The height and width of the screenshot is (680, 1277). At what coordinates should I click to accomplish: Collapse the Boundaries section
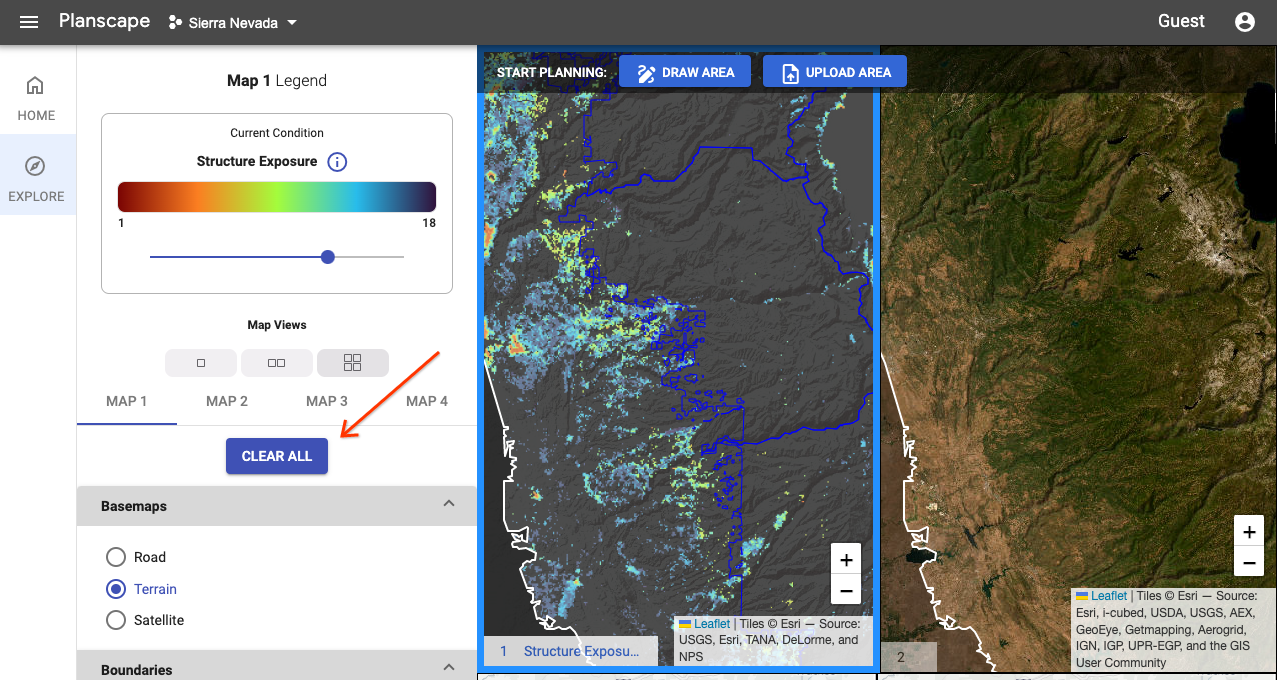449,666
